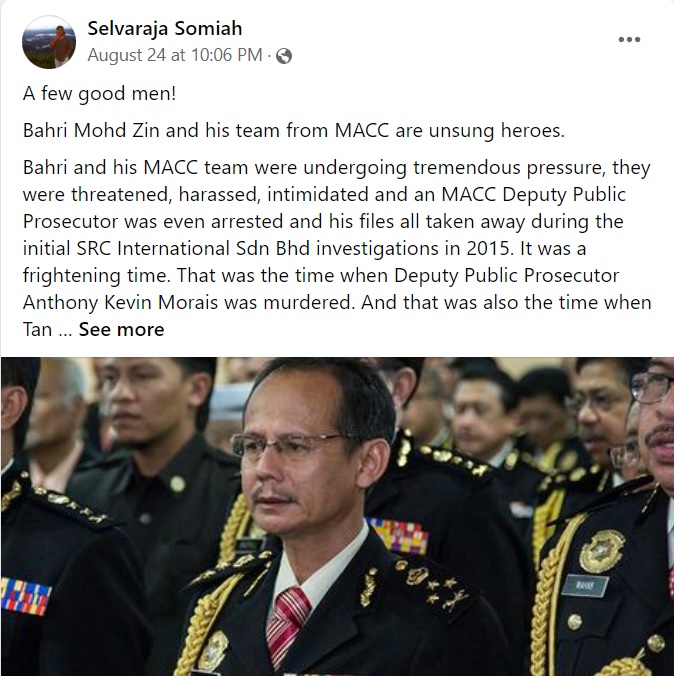Screen dimensions: 674x676
Task: Click the colorful ribbon bar at photo's left edge
Action: click(26, 596)
